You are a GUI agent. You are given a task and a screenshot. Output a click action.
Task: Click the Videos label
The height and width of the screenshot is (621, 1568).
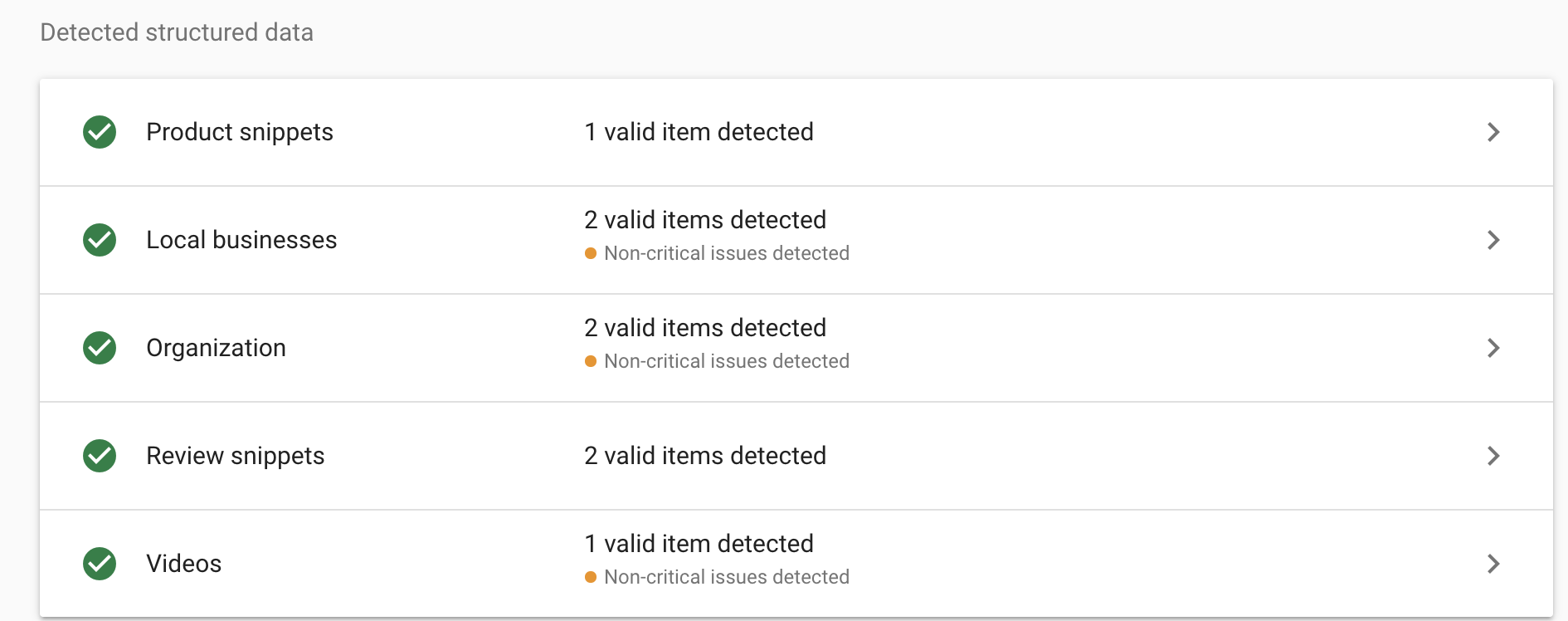(183, 564)
